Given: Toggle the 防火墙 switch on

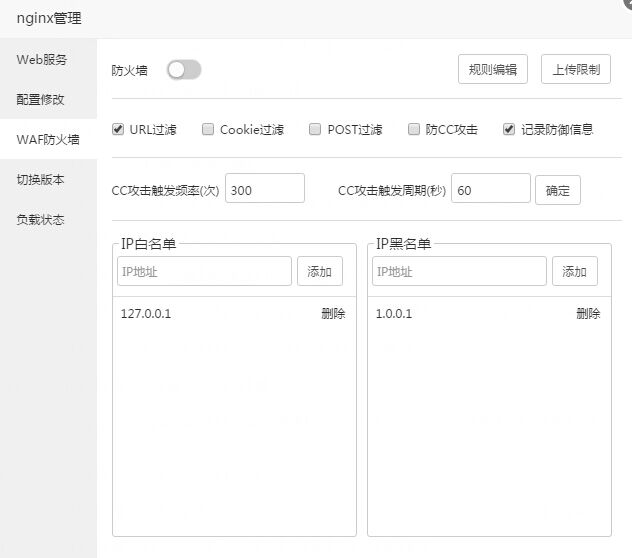Looking at the screenshot, I should [x=184, y=69].
